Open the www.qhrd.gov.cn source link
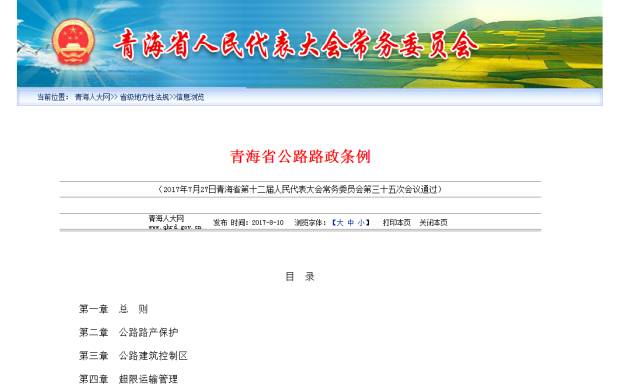The image size is (640, 386). [175, 227]
